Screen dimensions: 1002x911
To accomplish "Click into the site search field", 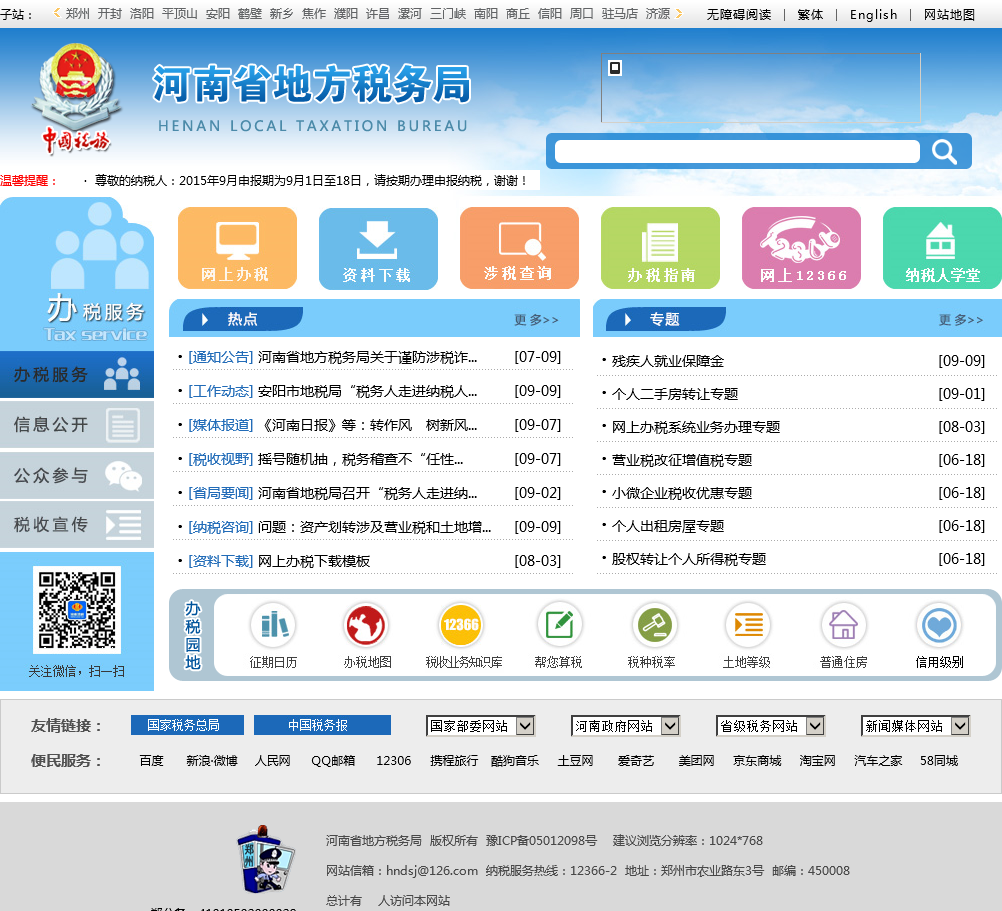I will pyautogui.click(x=737, y=151).
